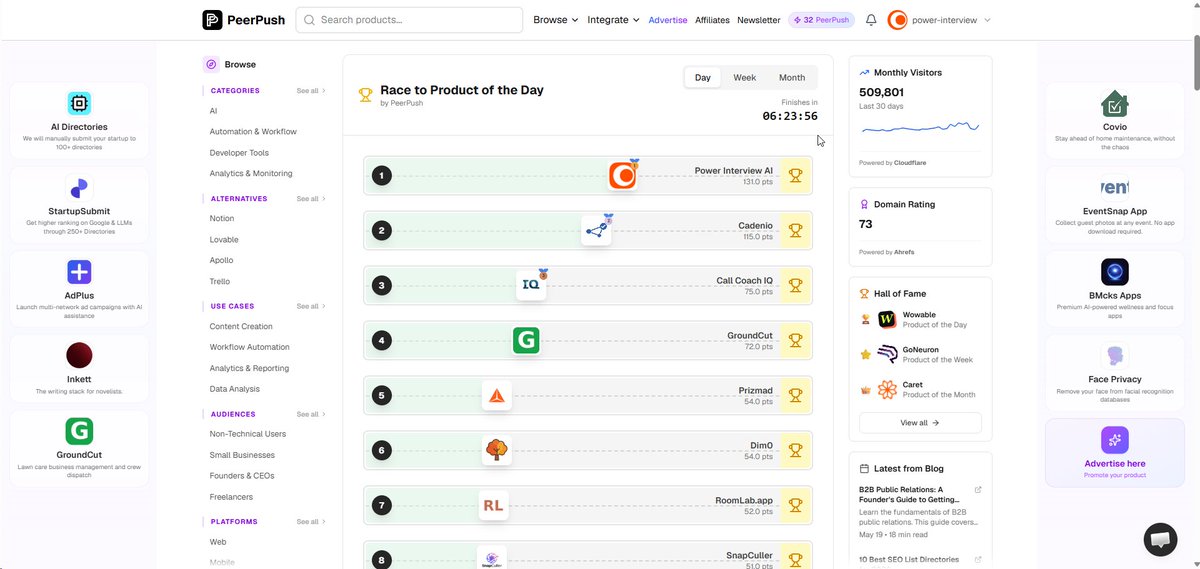The width and height of the screenshot is (1200, 569).
Task: Click trophy vote button for SnapCuller
Action: tap(796, 558)
